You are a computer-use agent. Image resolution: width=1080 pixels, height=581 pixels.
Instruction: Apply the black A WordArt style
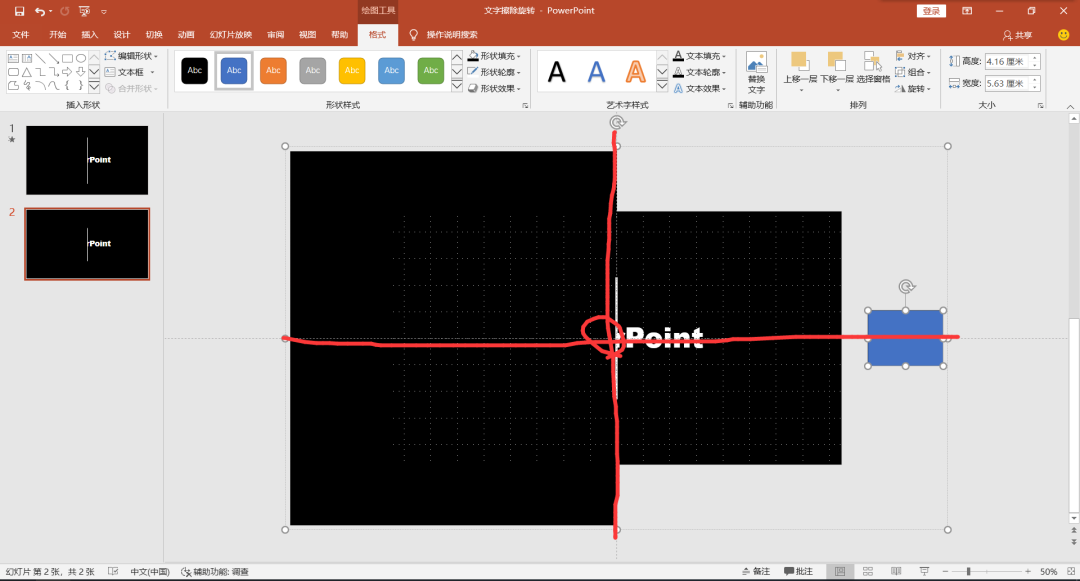[x=557, y=71]
